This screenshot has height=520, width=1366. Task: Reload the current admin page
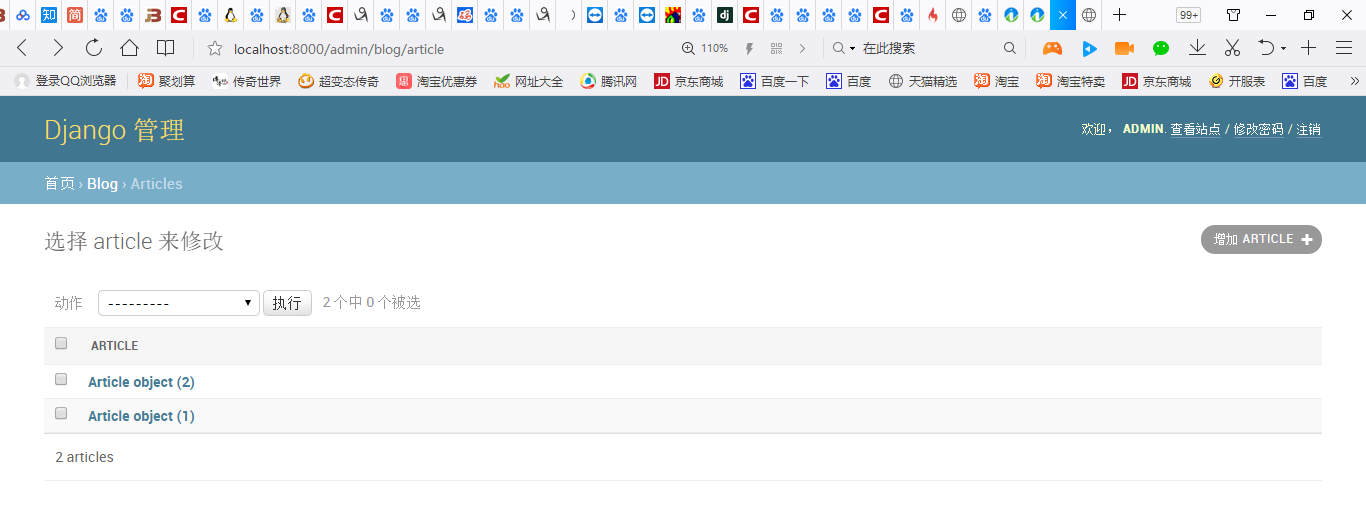coord(94,48)
